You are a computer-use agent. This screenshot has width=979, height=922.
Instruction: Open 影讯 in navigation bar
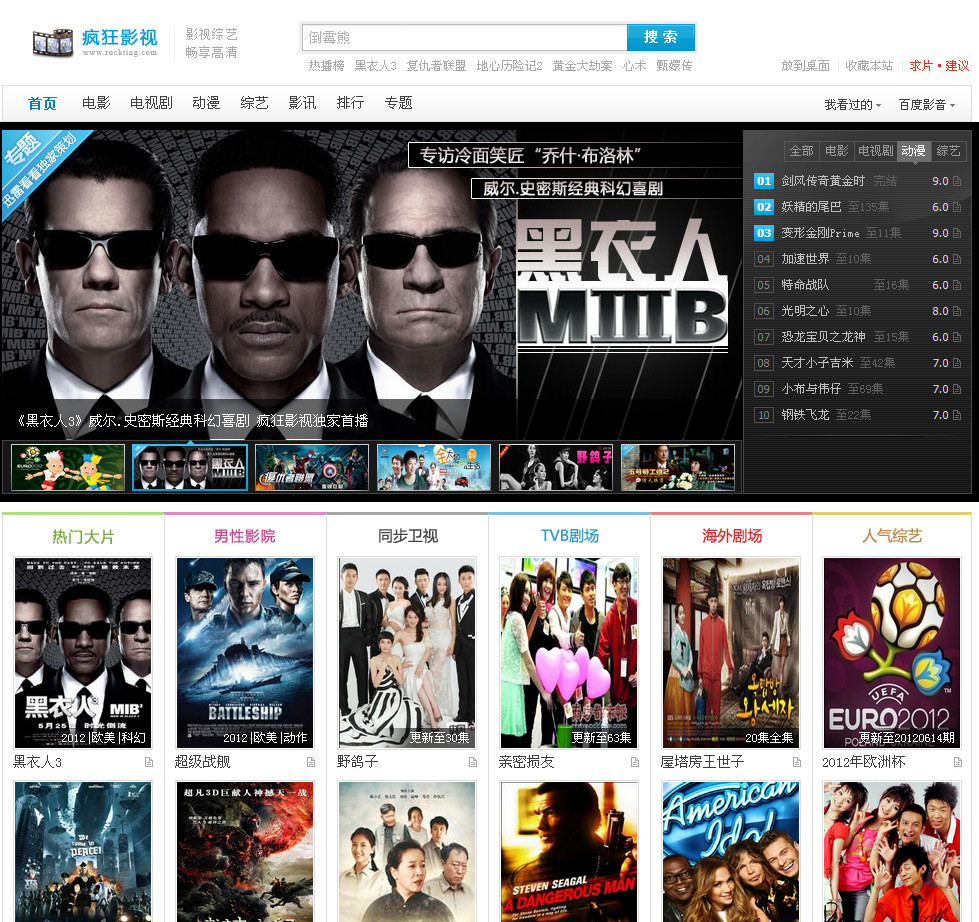pyautogui.click(x=302, y=103)
